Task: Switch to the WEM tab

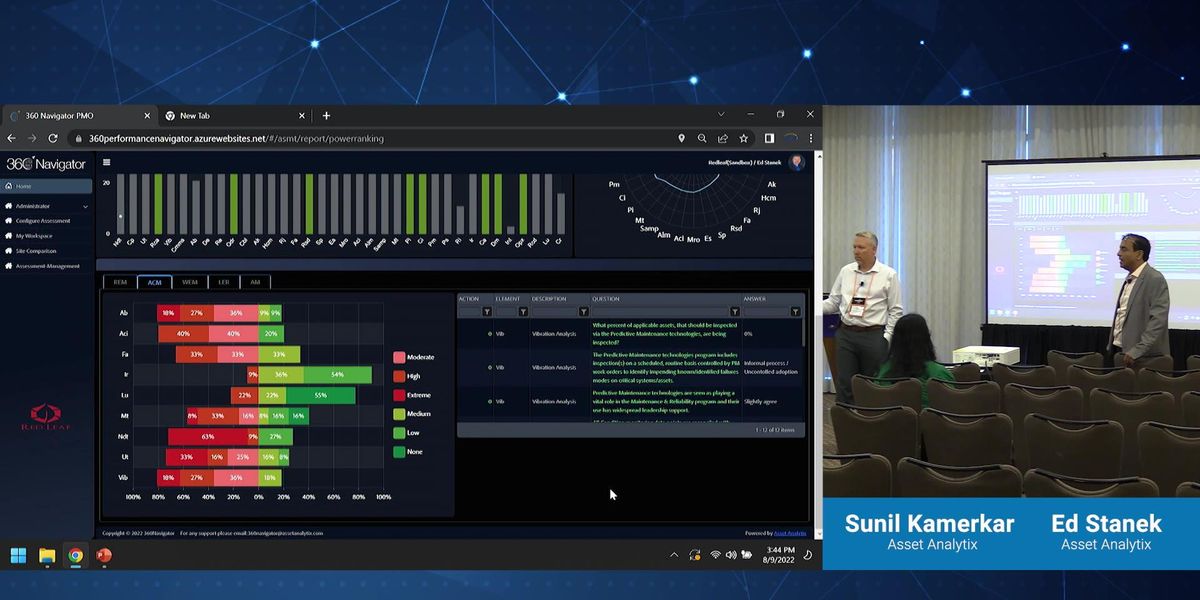Action: (x=189, y=282)
